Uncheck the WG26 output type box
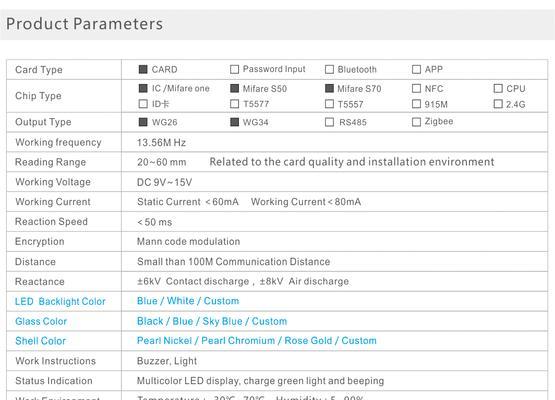 143,122
